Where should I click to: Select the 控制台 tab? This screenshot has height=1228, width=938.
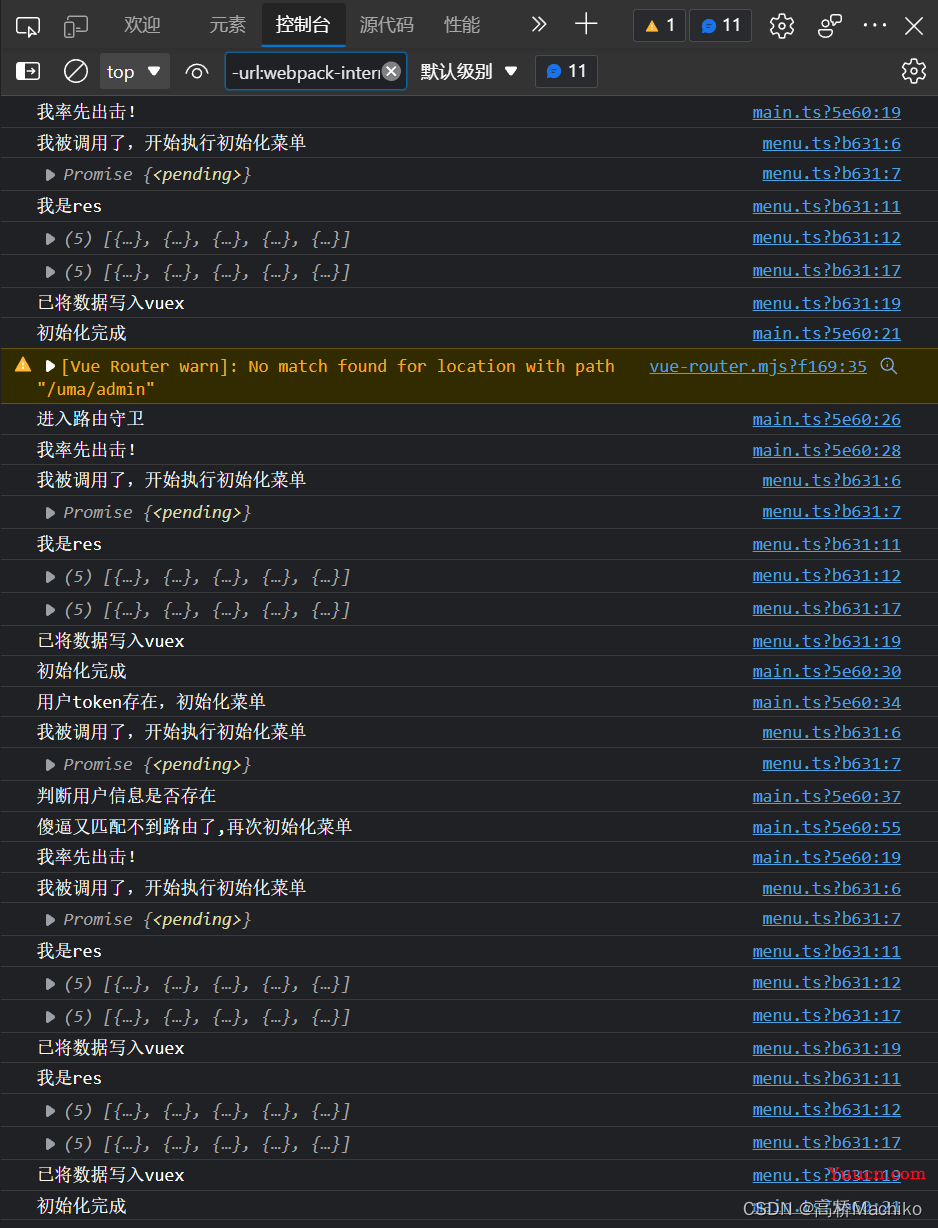coord(303,25)
